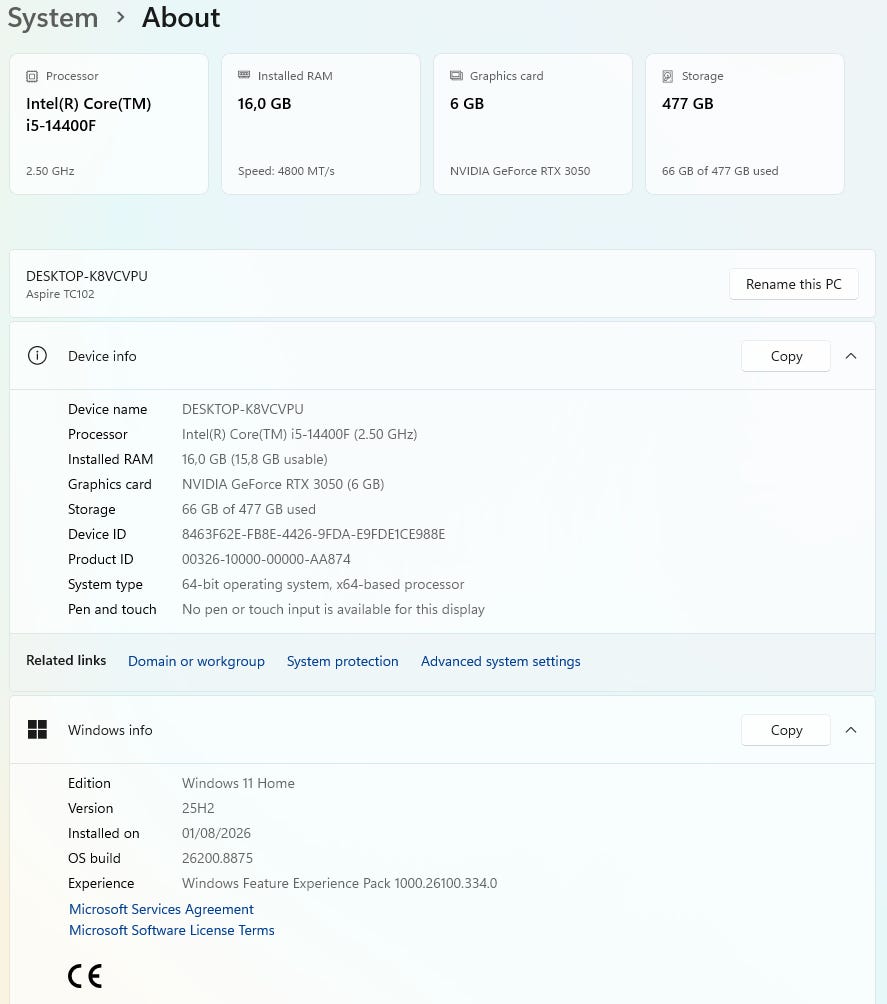Open Advanced system settings link
The image size is (887, 1004).
(500, 661)
